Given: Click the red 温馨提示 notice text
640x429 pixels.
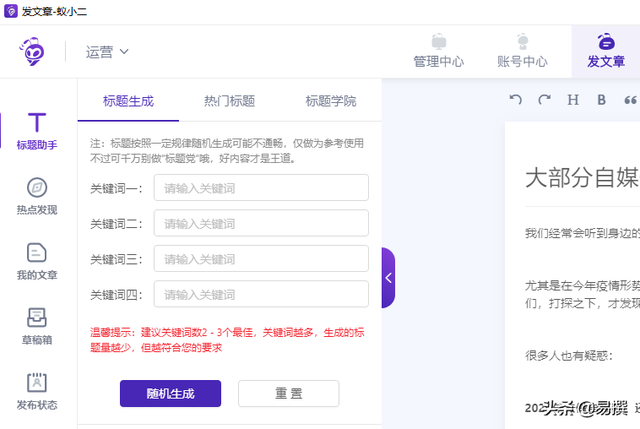Looking at the screenshot, I should pyautogui.click(x=227, y=340).
